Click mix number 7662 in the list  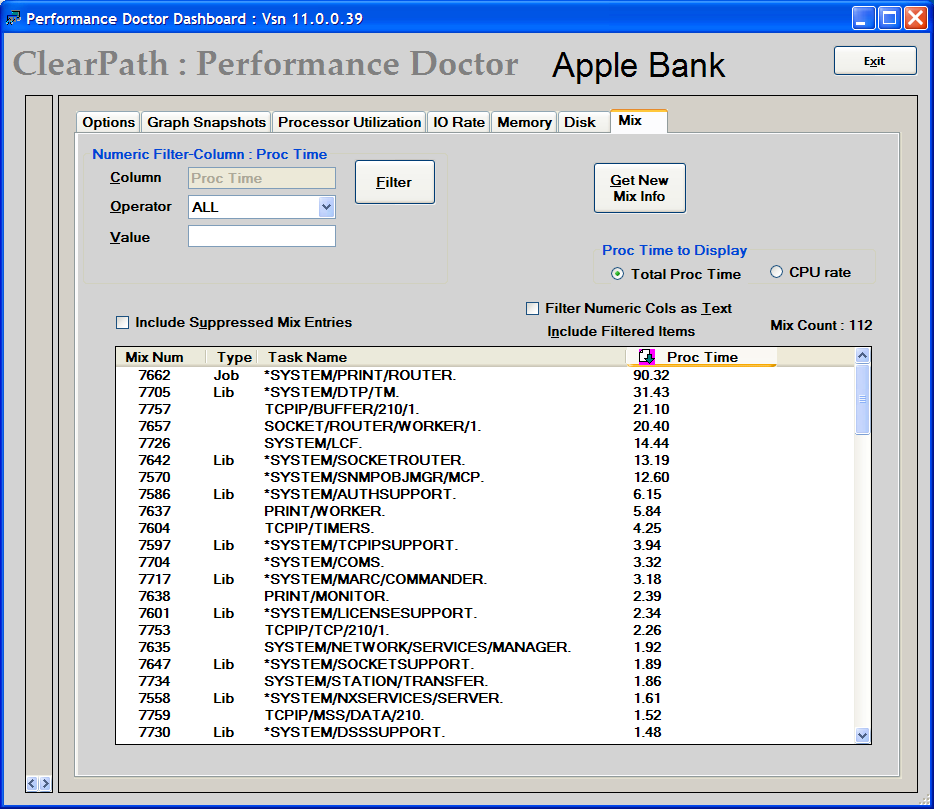click(154, 375)
